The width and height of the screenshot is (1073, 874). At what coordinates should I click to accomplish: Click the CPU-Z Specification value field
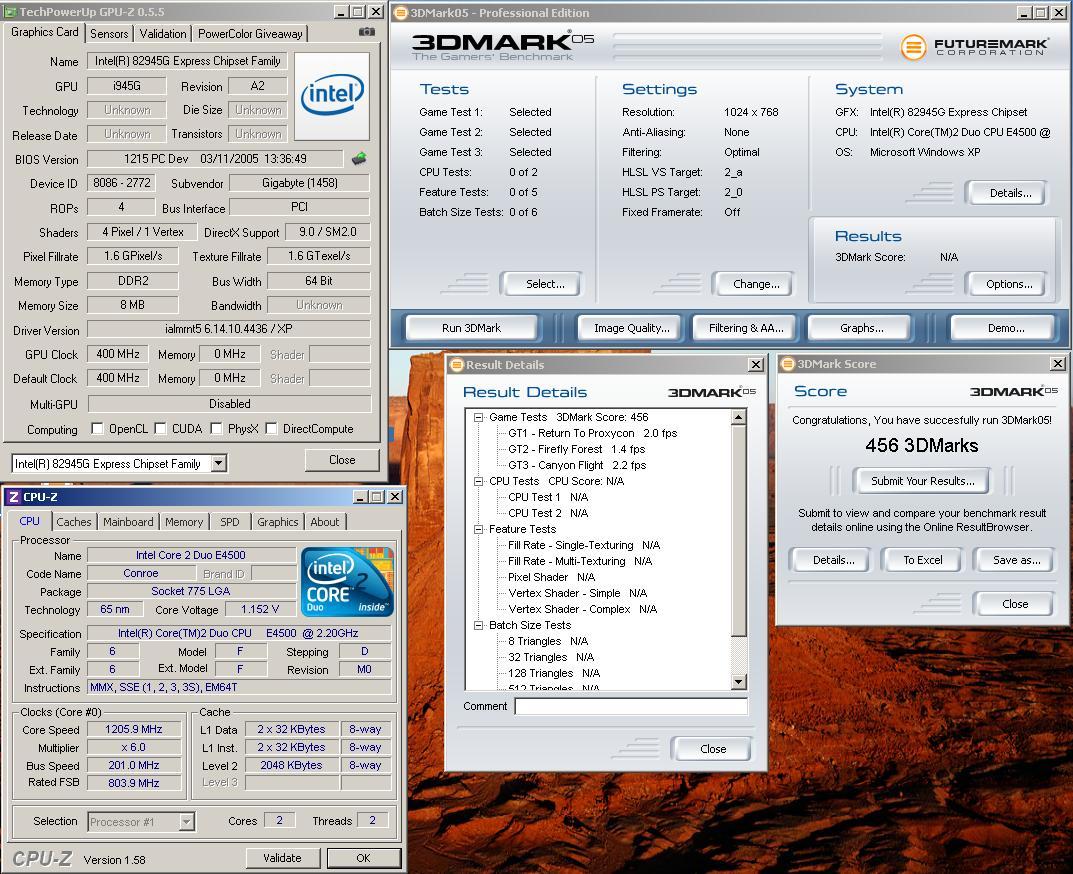[x=239, y=633]
